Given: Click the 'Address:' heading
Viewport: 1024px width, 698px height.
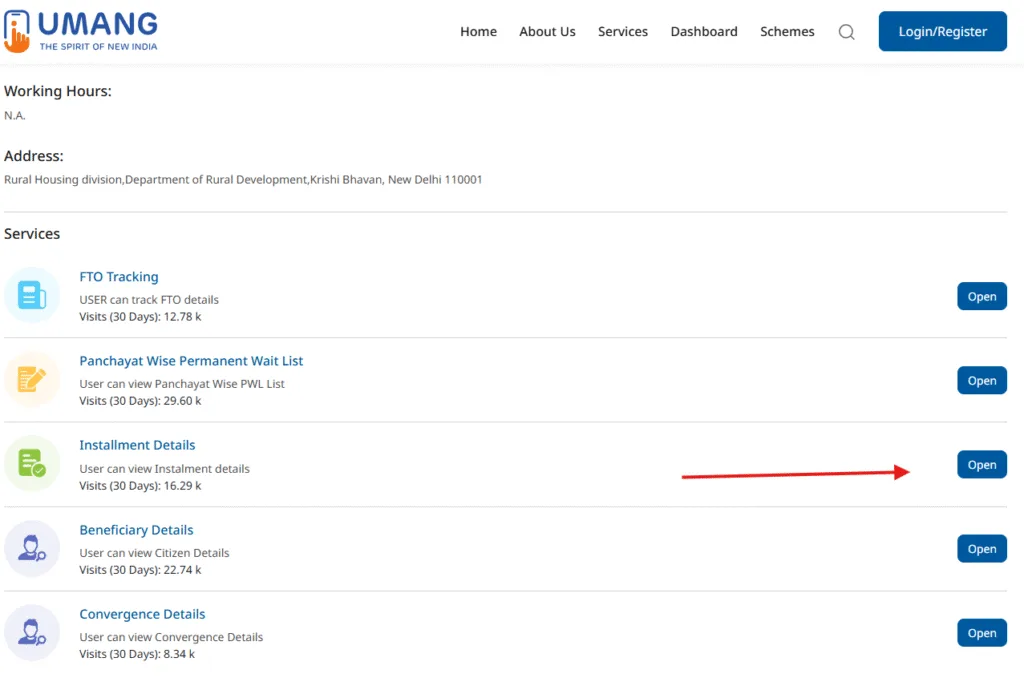Looking at the screenshot, I should click(34, 156).
